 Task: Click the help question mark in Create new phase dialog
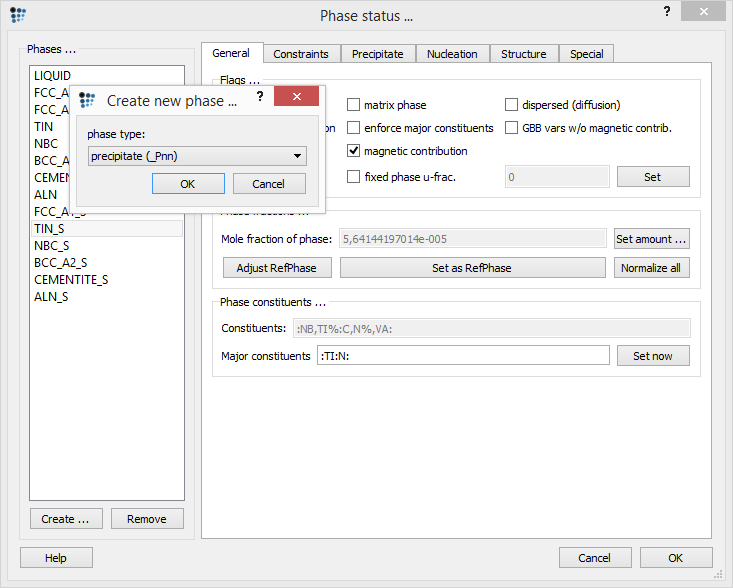click(259, 96)
